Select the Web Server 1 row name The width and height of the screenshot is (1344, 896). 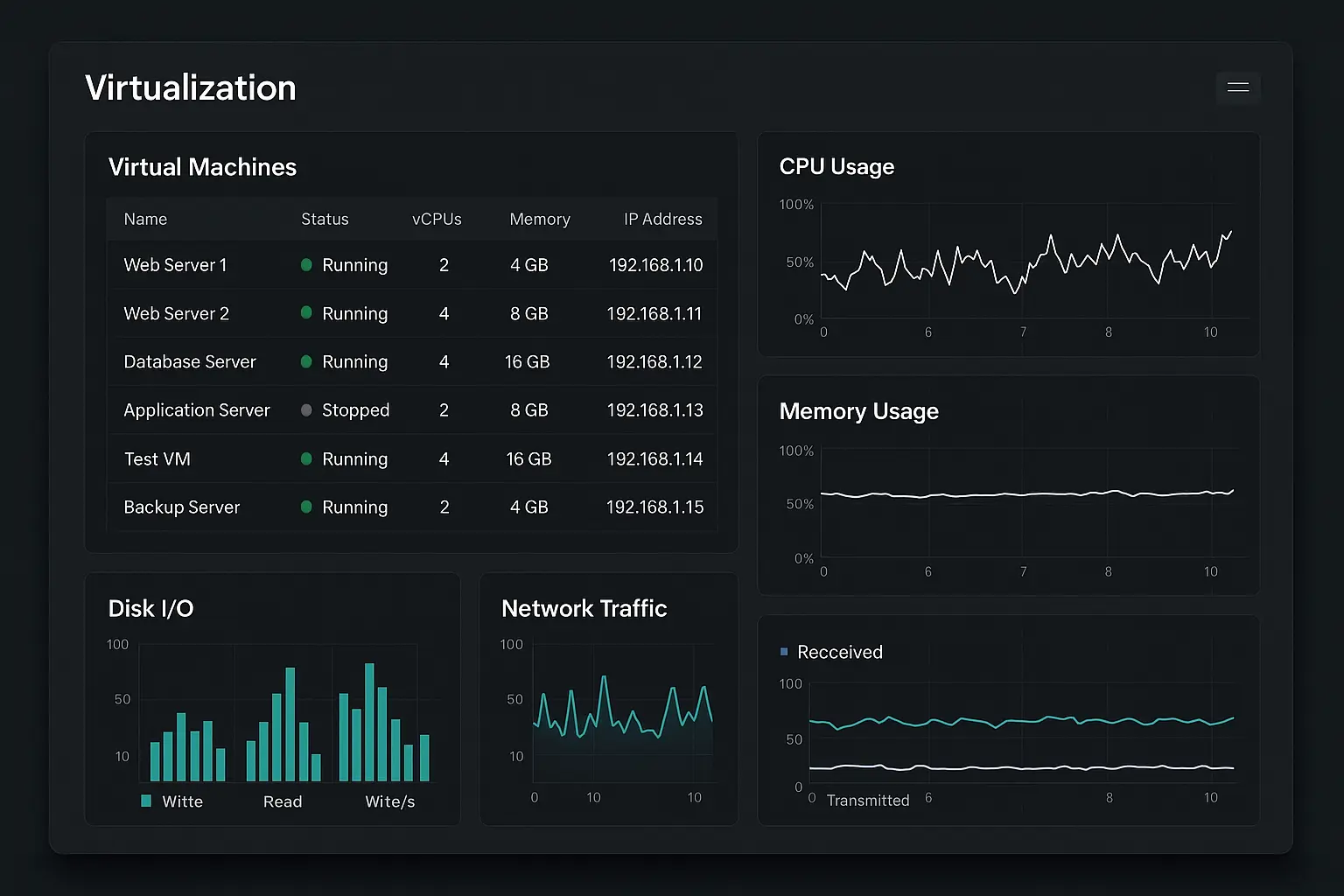click(x=175, y=265)
